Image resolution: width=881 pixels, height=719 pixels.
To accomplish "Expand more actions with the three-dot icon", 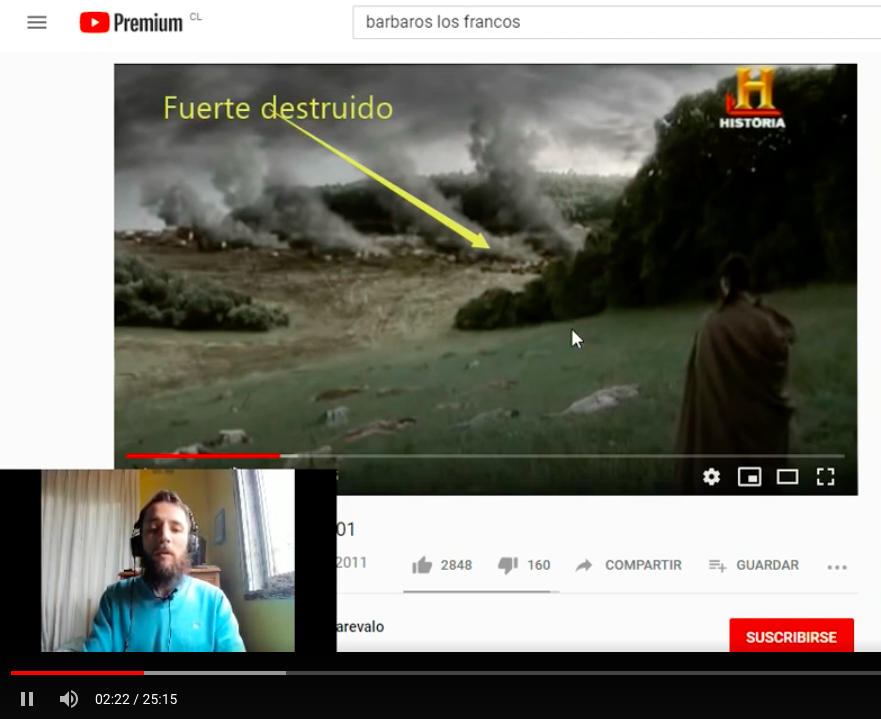I will (x=837, y=567).
